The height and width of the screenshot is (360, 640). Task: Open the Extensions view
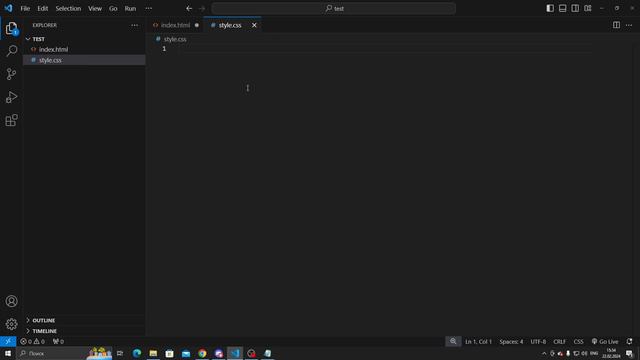pos(11,120)
